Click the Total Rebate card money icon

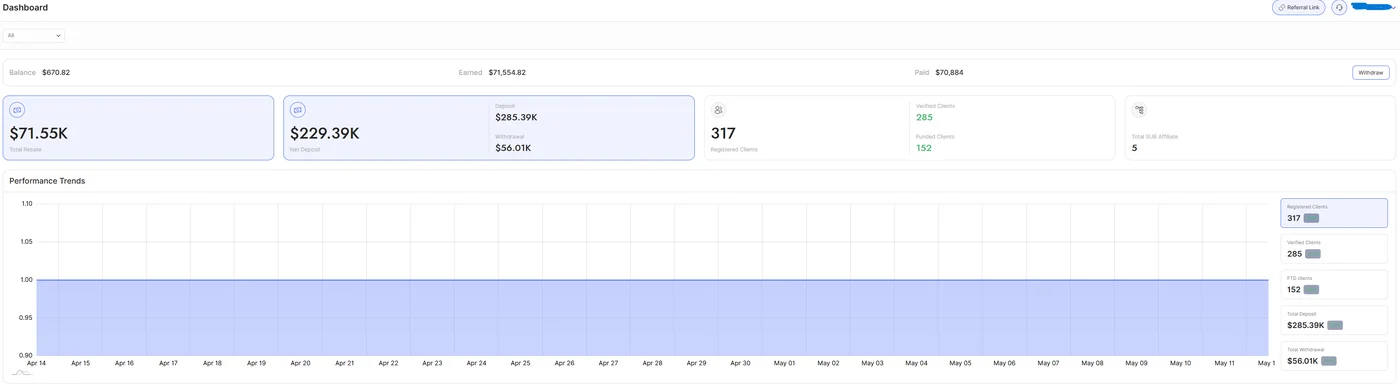click(x=17, y=110)
